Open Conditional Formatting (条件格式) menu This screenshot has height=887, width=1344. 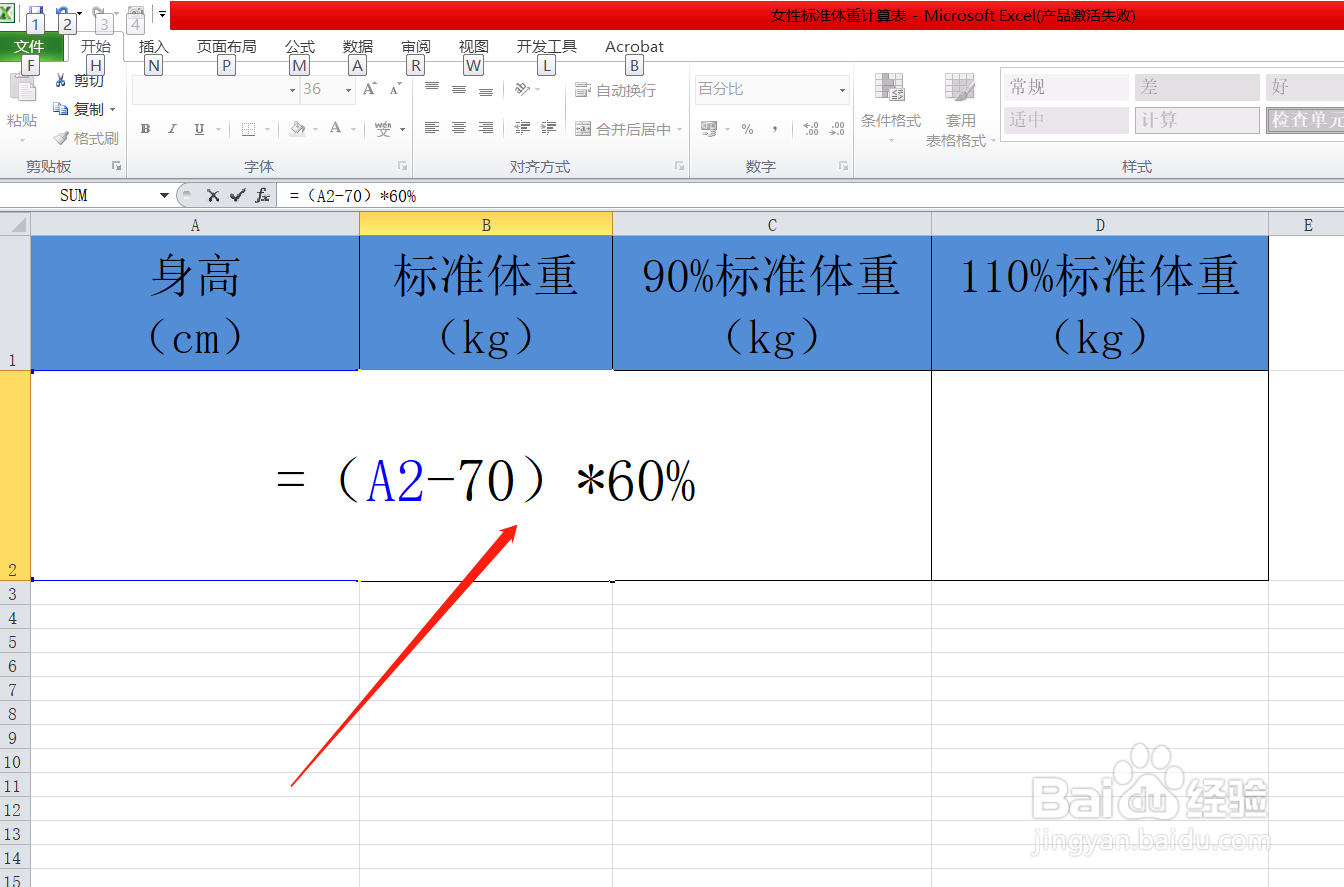[890, 108]
